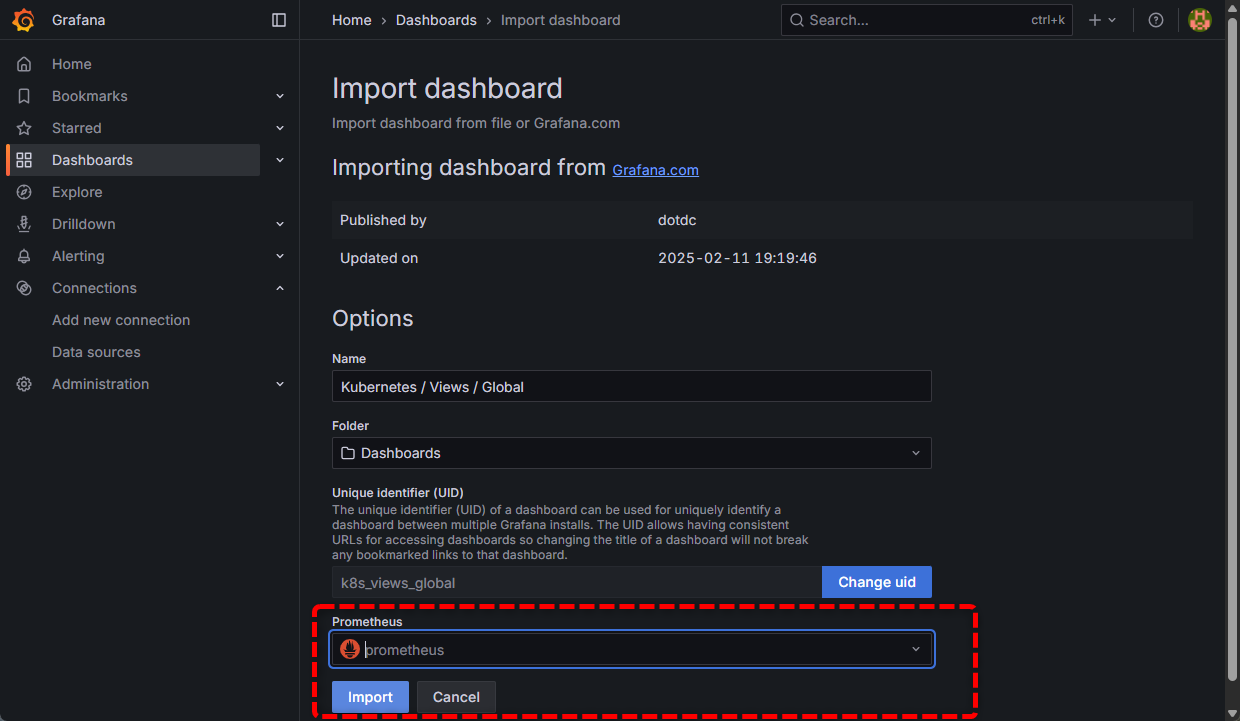Screen dimensions: 1240x721
Task: Open Alerting in the sidebar
Action: point(78,256)
